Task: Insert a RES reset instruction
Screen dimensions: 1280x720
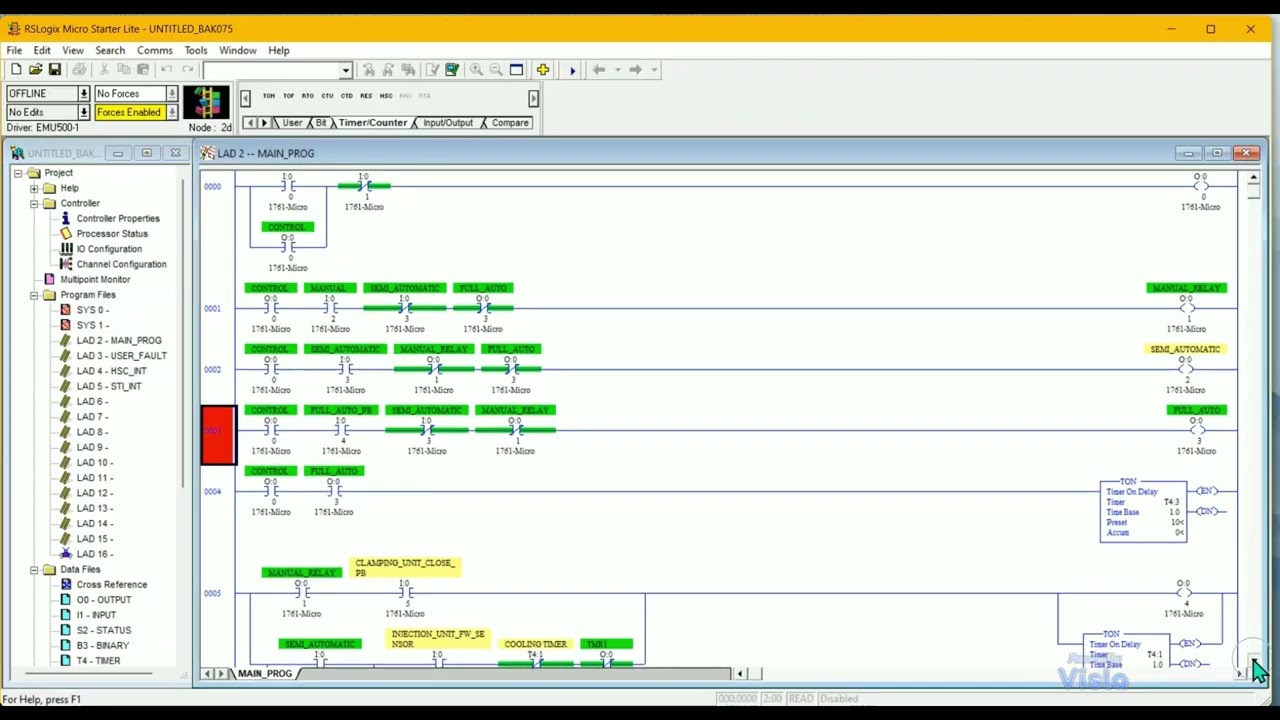Action: pos(366,96)
